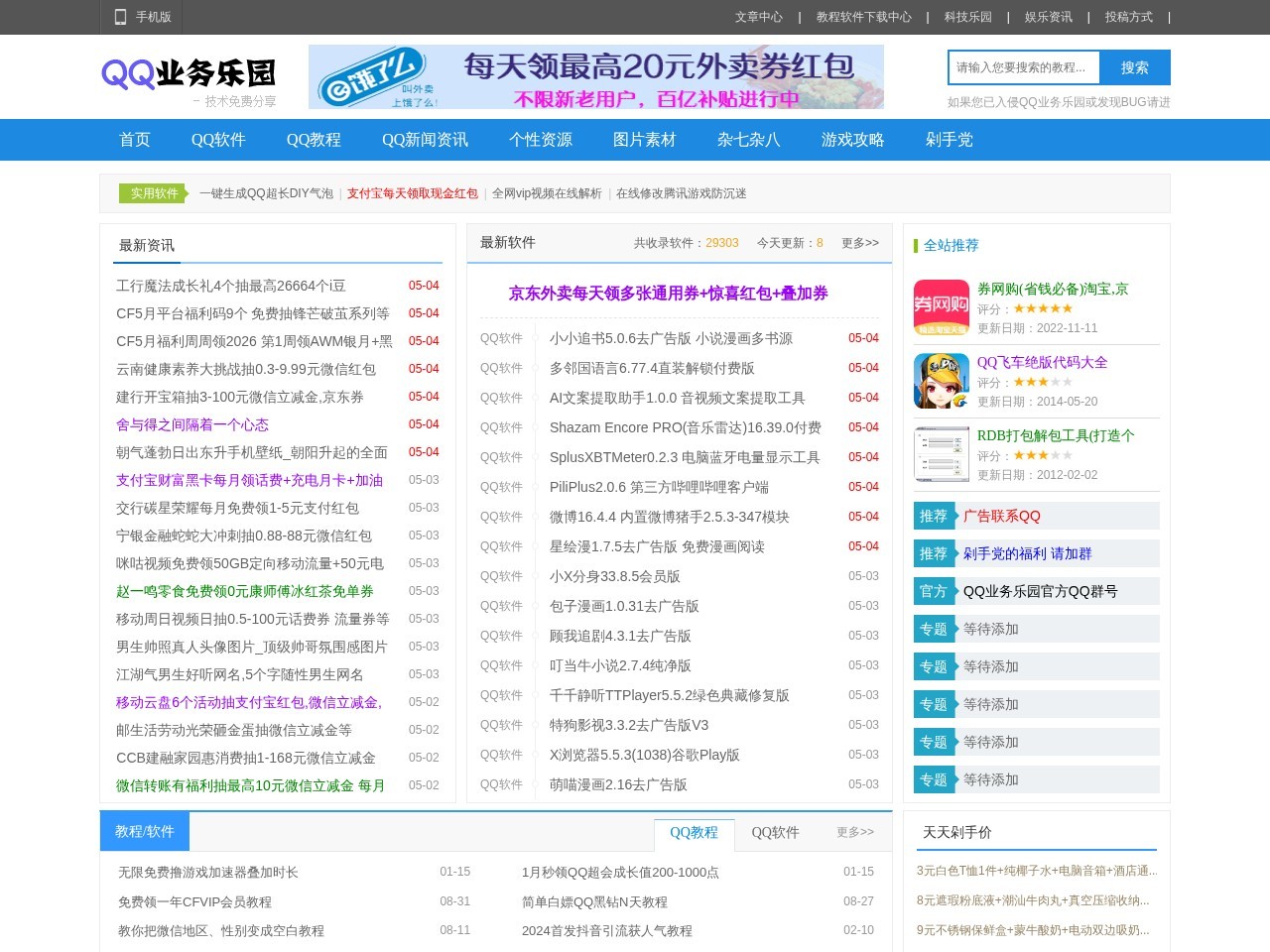Open 3元白色T恤1件+纯椰子水 deal
The height and width of the screenshot is (952, 1270).
(x=1037, y=871)
